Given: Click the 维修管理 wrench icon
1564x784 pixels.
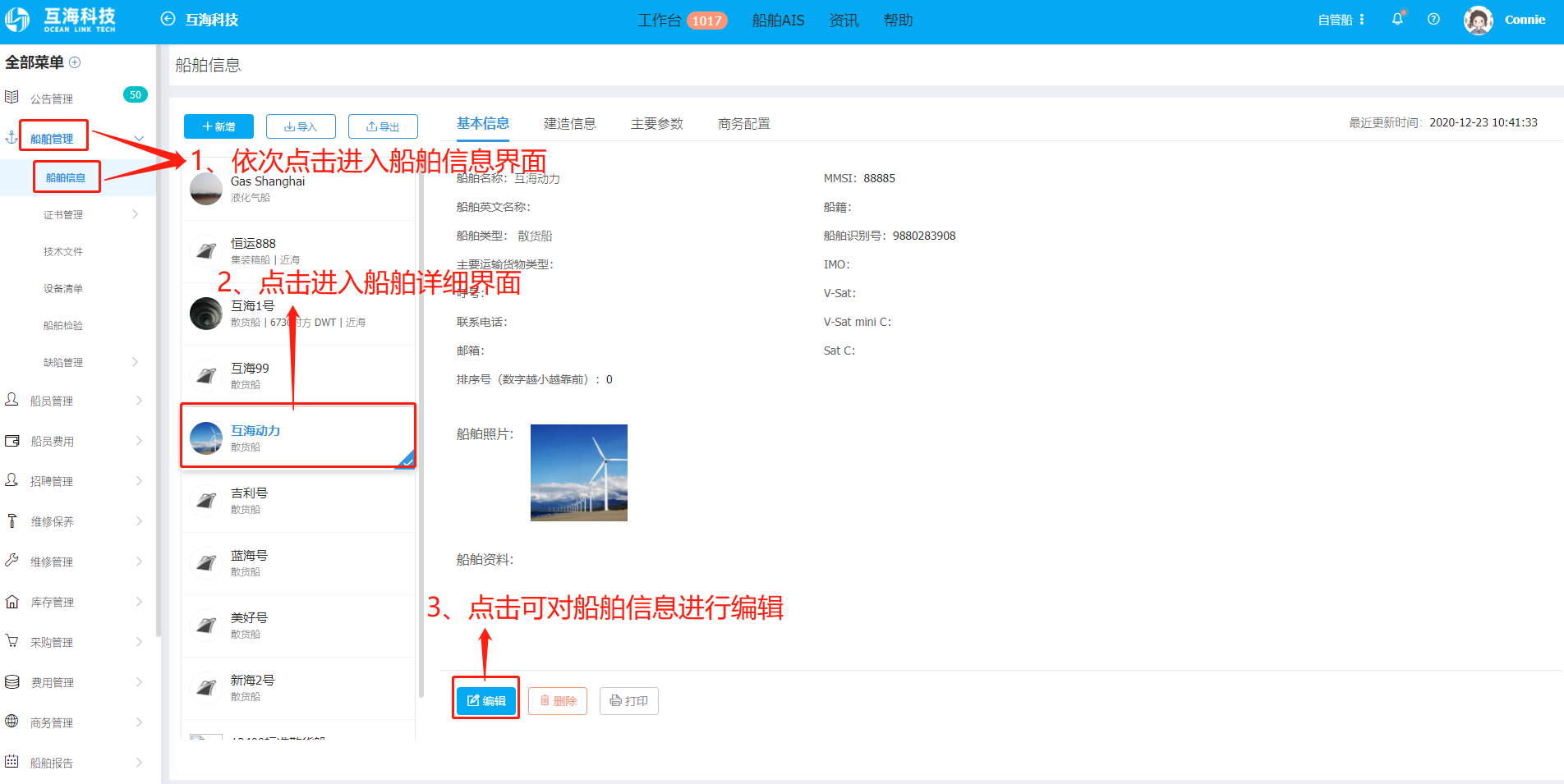Looking at the screenshot, I should click(11, 561).
